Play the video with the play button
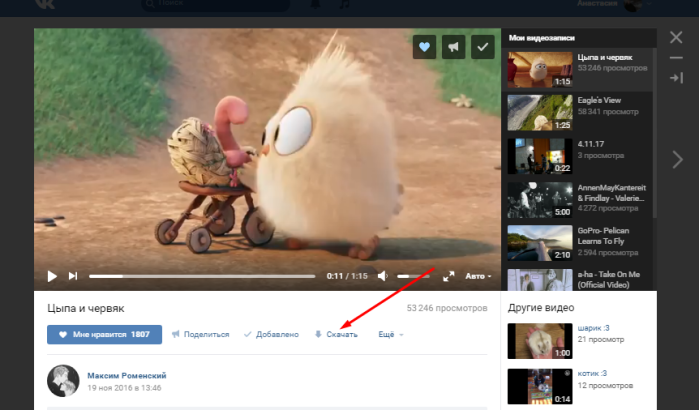The width and height of the screenshot is (699, 410). pyautogui.click(x=52, y=276)
